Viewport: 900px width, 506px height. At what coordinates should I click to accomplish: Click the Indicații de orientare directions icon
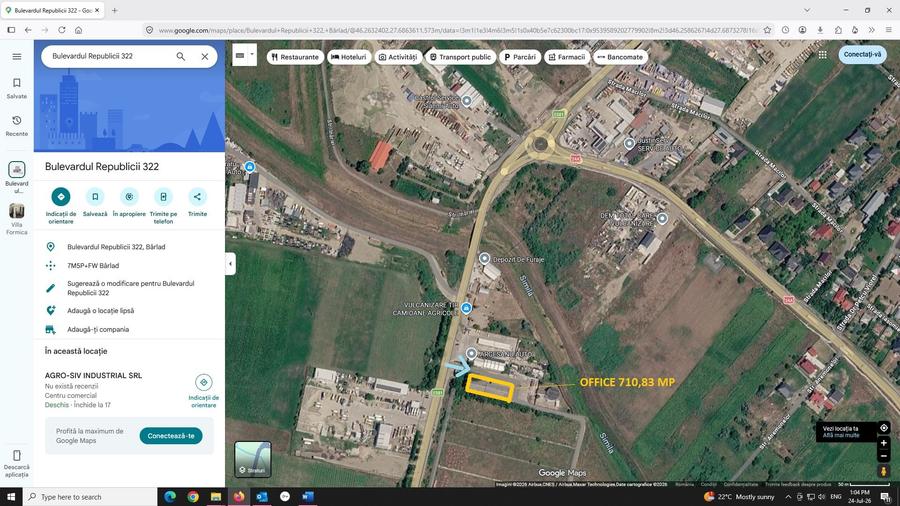pyautogui.click(x=61, y=197)
